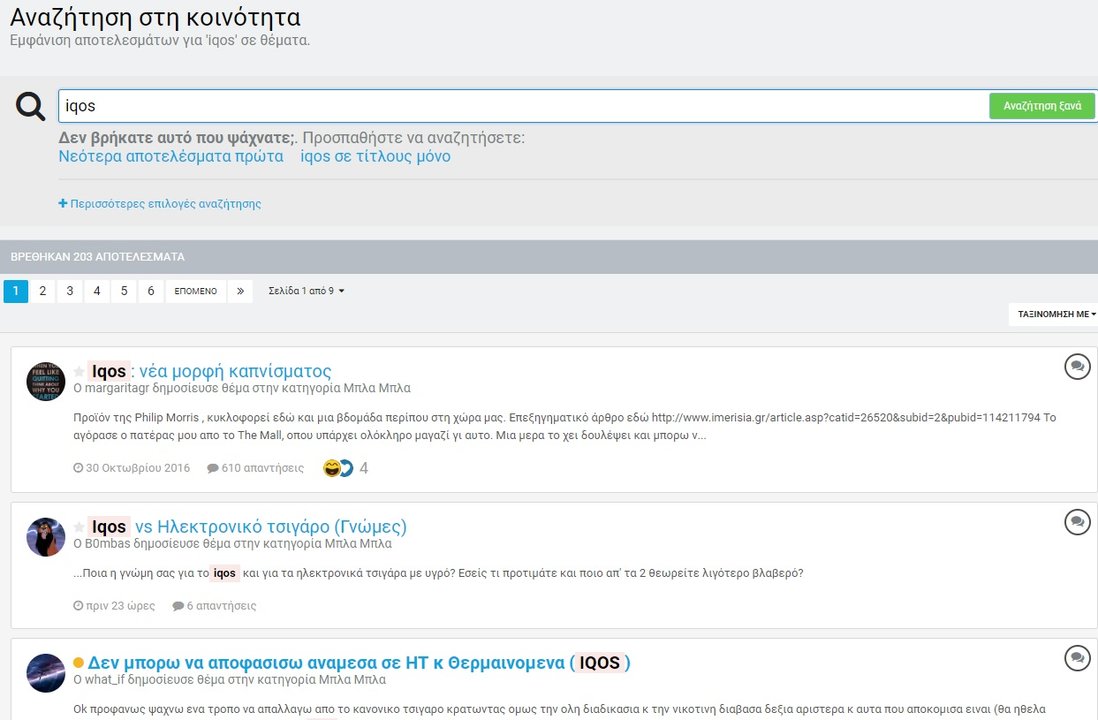Go to page 6
The width and height of the screenshot is (1098, 720).
point(151,291)
